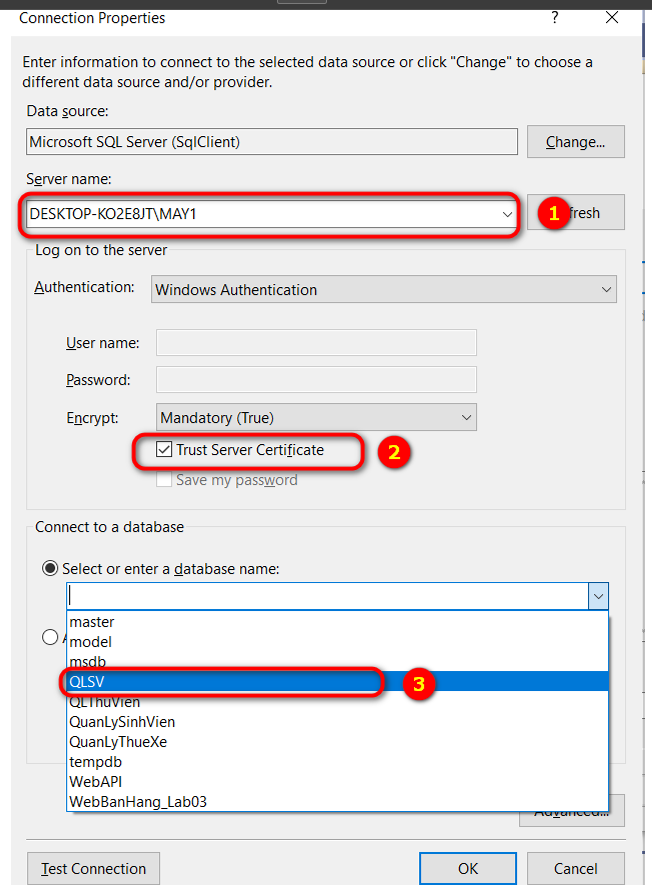Toggle the Trust Server Certificate checkbox

[x=164, y=451]
